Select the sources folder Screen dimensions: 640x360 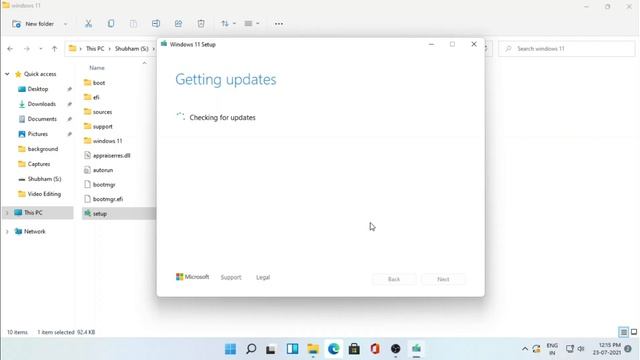pos(102,112)
